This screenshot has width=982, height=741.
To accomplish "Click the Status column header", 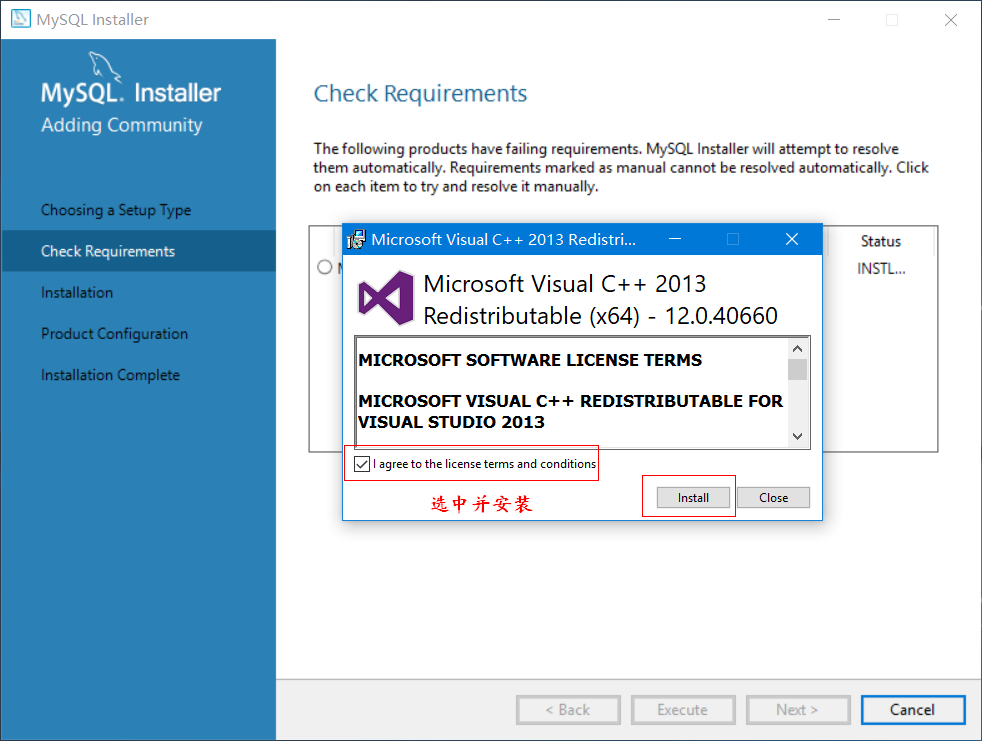I will coord(881,241).
